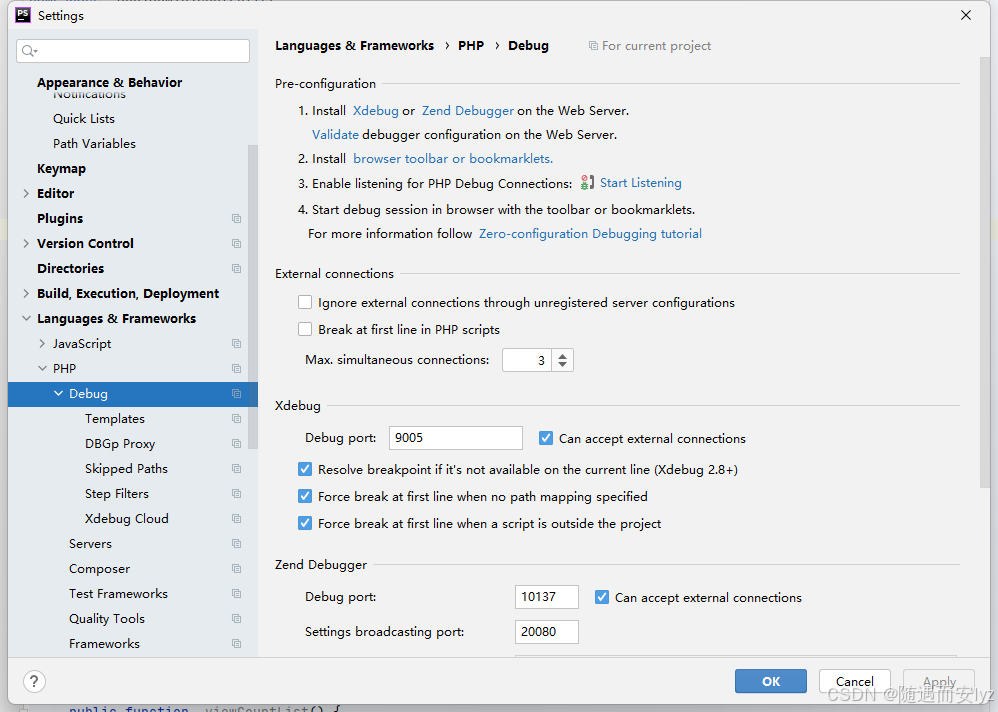Image resolution: width=998 pixels, height=712 pixels.
Task: Open Appearance & Behavior settings
Action: (109, 83)
